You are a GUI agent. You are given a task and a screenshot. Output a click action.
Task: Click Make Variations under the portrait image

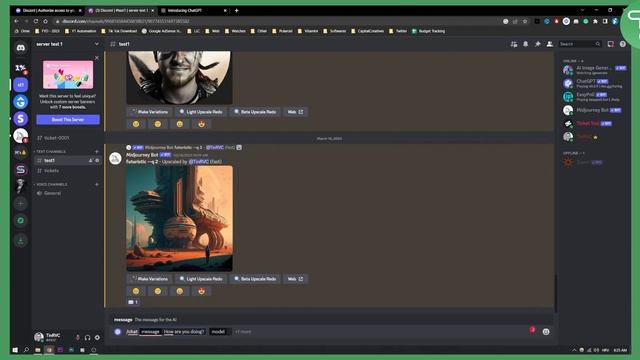(x=149, y=112)
